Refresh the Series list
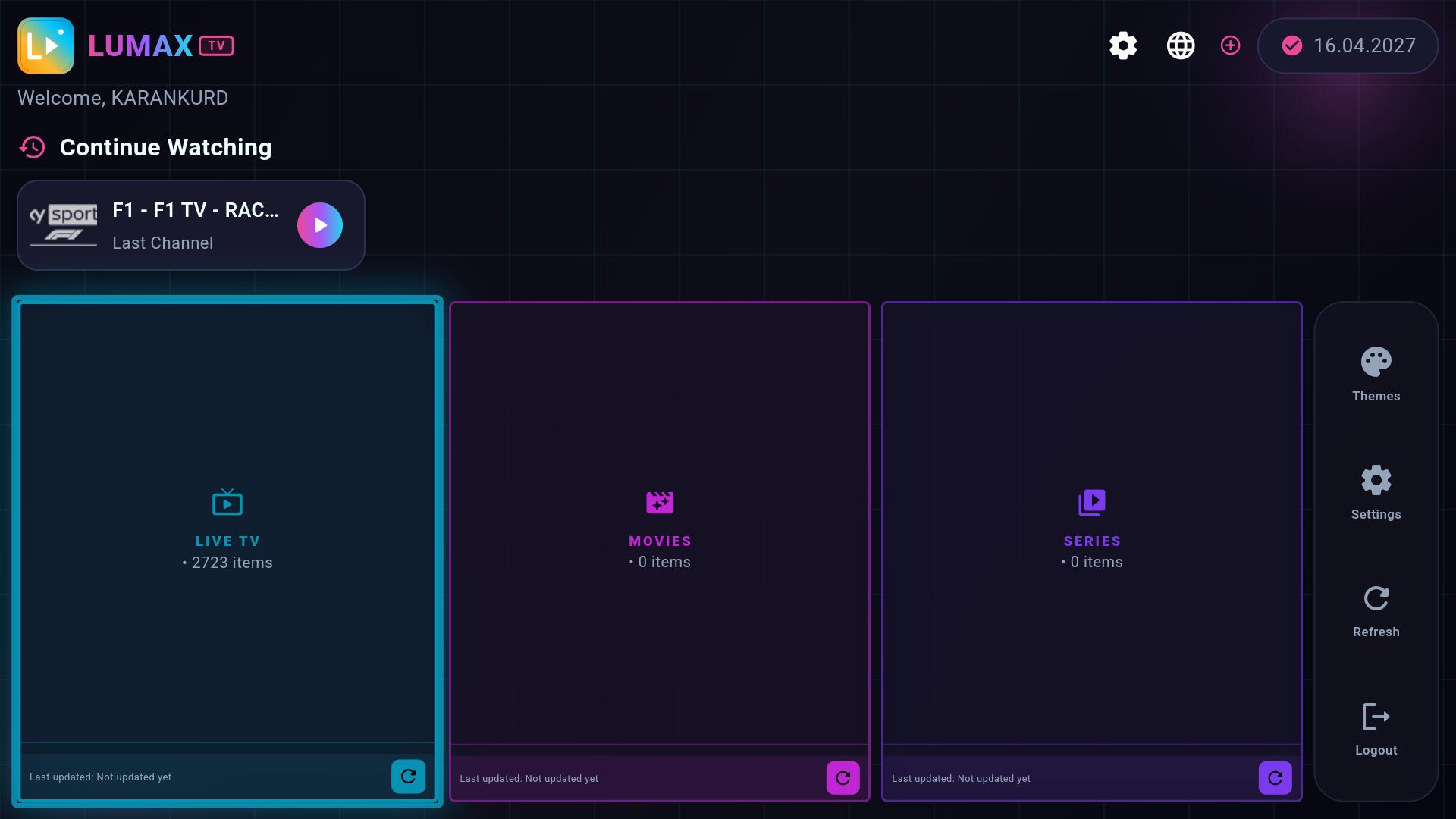The image size is (1456, 819). tap(1275, 778)
